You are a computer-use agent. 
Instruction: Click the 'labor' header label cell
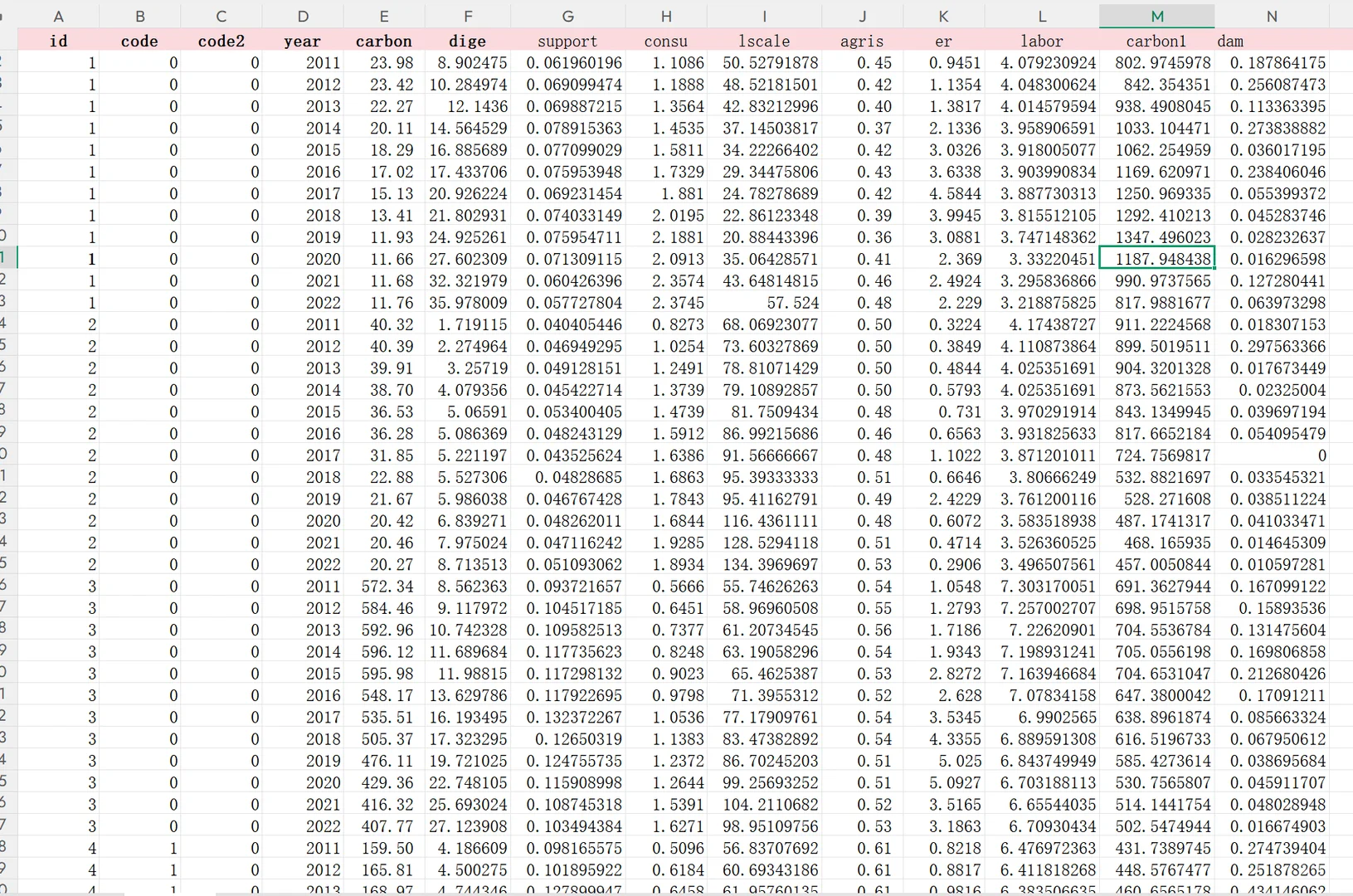coord(1042,40)
